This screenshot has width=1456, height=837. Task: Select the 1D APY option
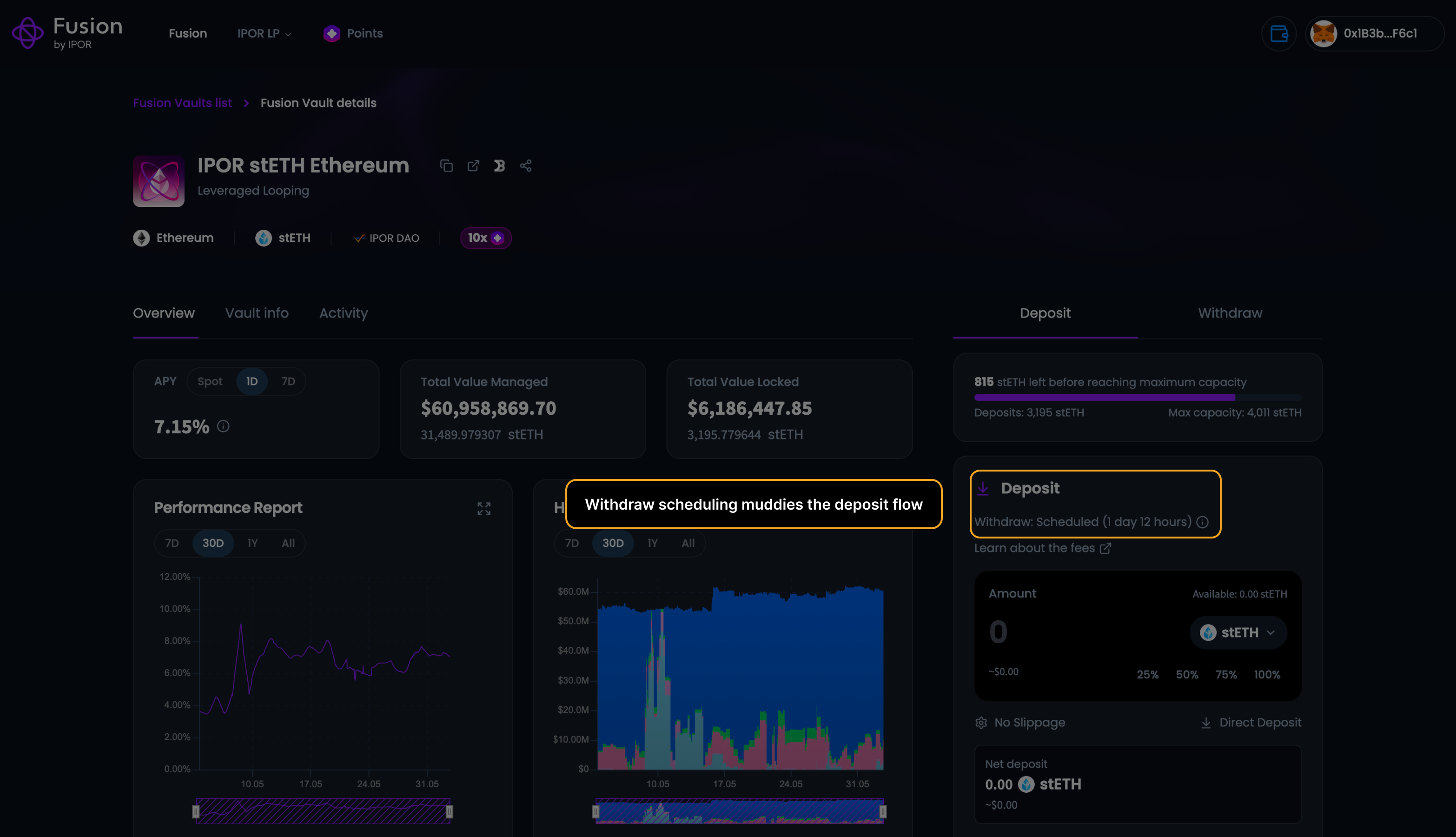tap(251, 381)
